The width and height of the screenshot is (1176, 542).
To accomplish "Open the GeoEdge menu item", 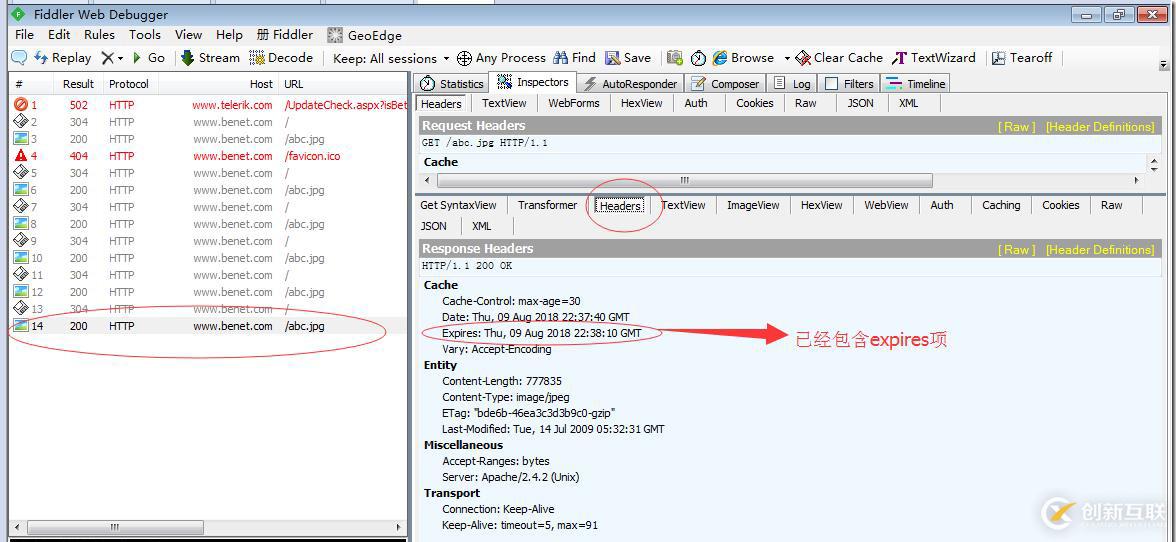I will [x=364, y=35].
